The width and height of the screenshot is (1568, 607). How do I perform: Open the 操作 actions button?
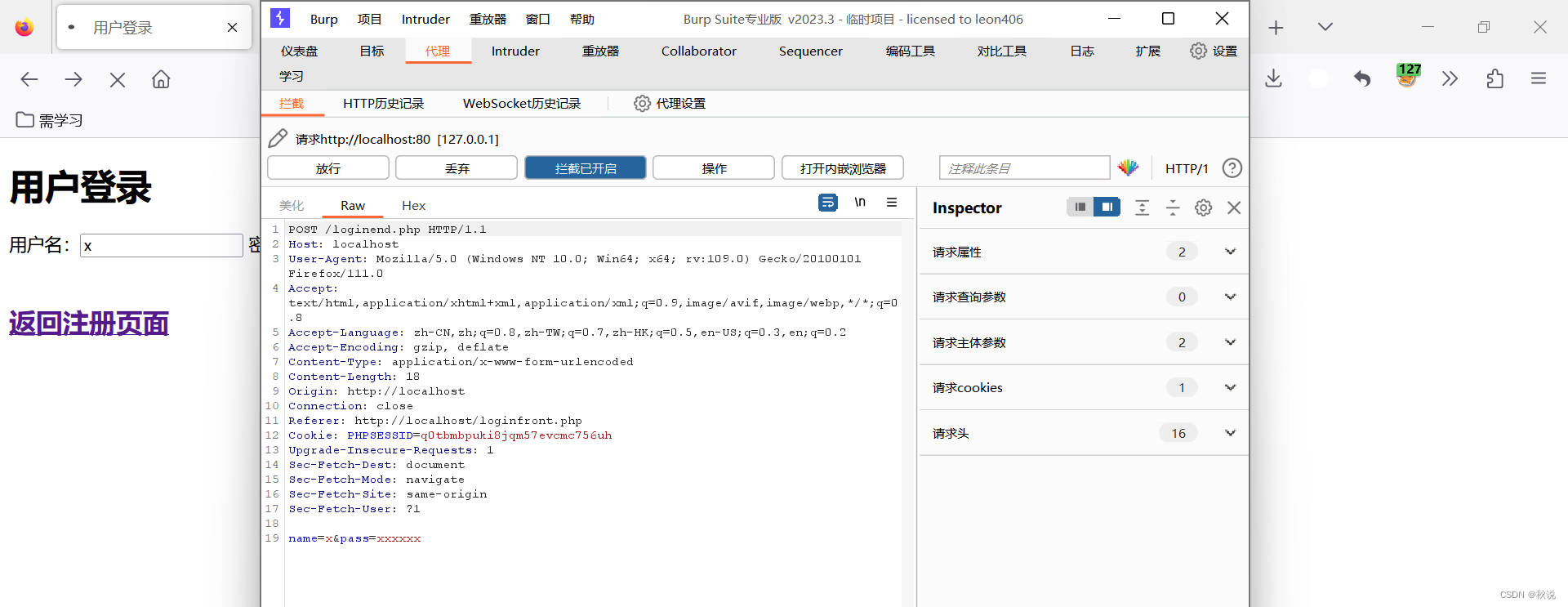(714, 168)
